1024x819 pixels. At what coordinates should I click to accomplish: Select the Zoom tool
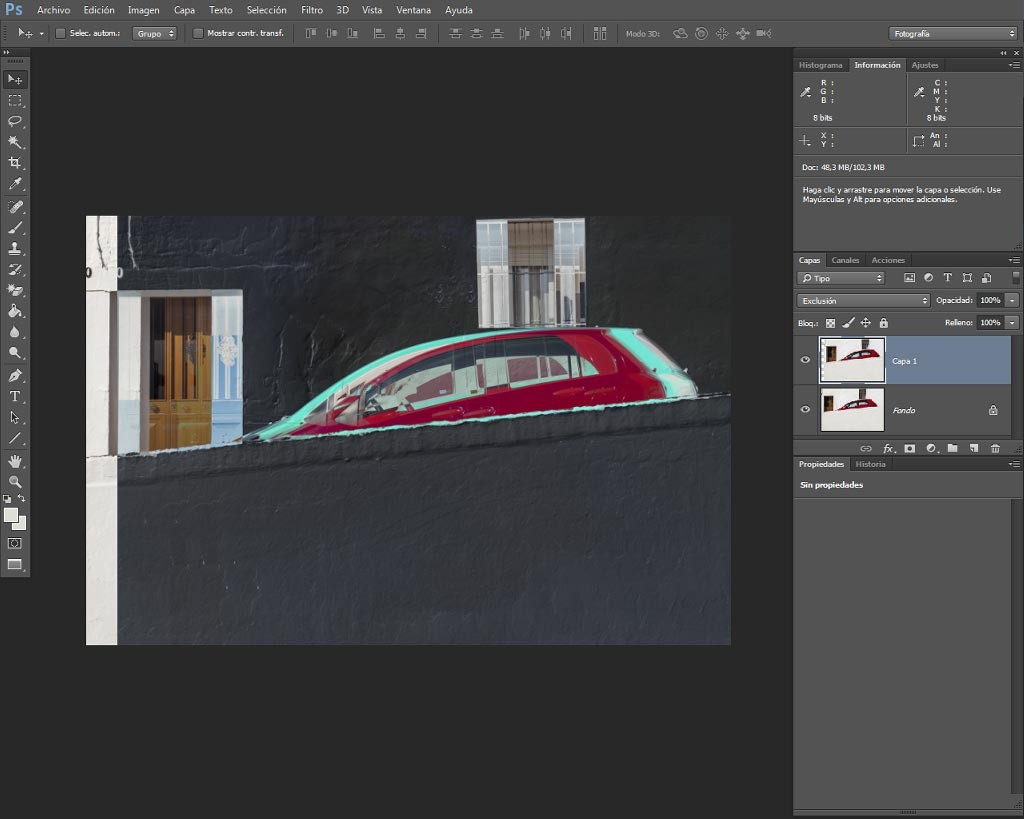tap(14, 482)
